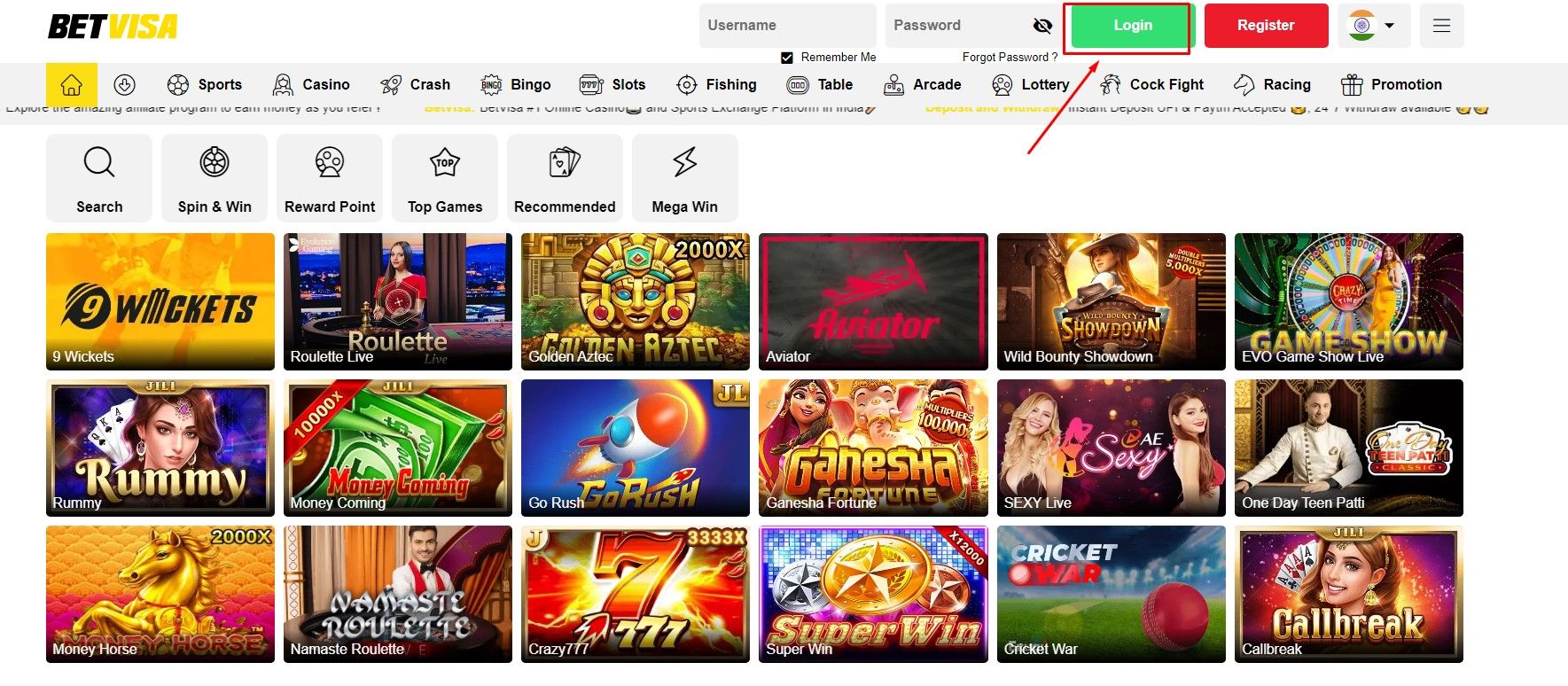Open the Sports section
This screenshot has width=1568, height=686.
click(x=205, y=85)
